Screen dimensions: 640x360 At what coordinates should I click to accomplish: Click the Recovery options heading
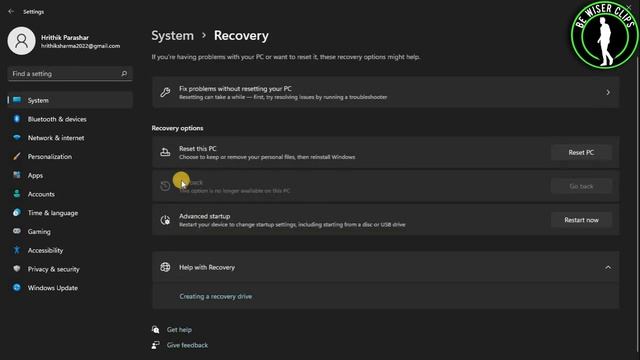point(177,128)
